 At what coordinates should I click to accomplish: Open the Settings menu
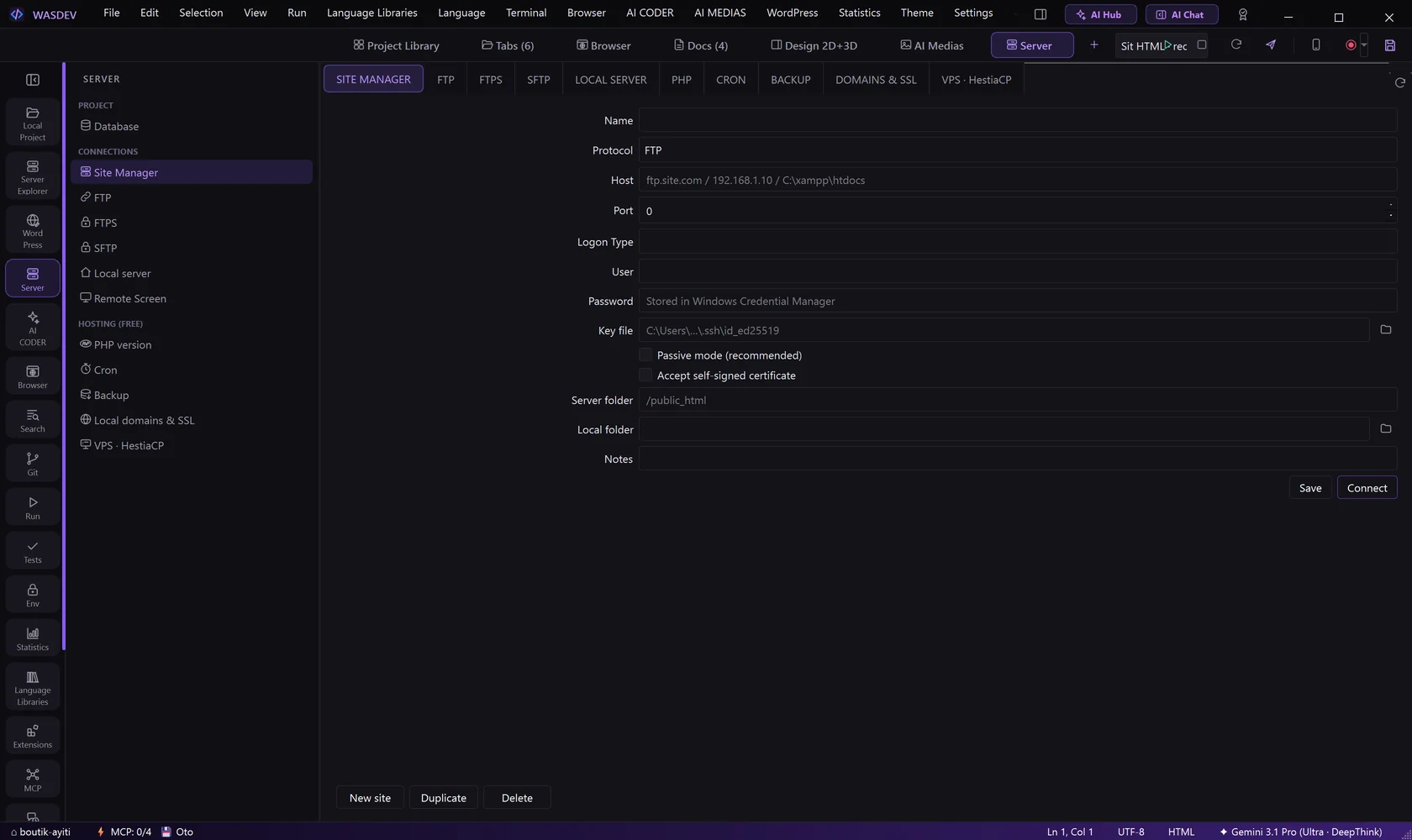(x=973, y=13)
